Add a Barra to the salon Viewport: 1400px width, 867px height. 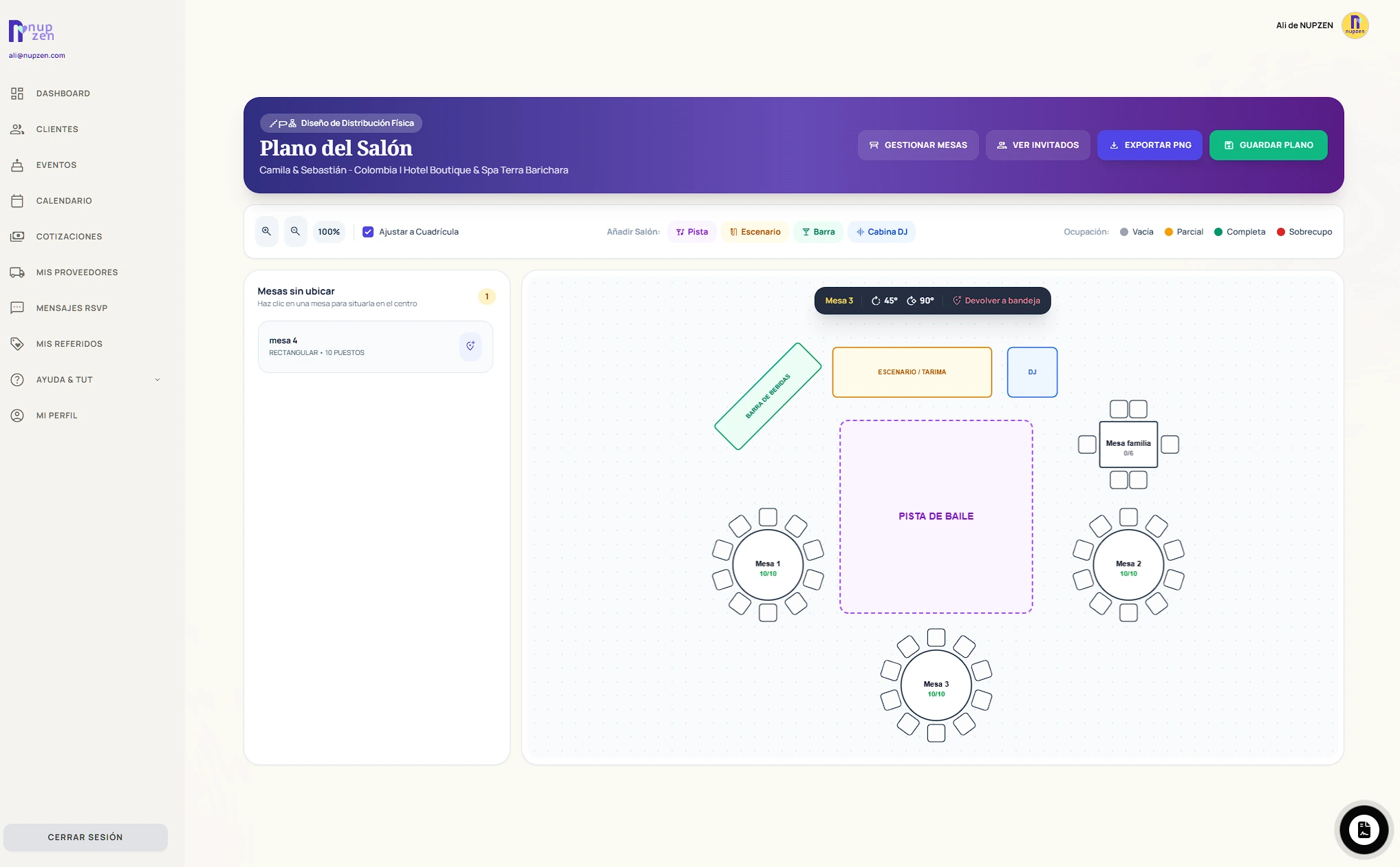point(818,232)
